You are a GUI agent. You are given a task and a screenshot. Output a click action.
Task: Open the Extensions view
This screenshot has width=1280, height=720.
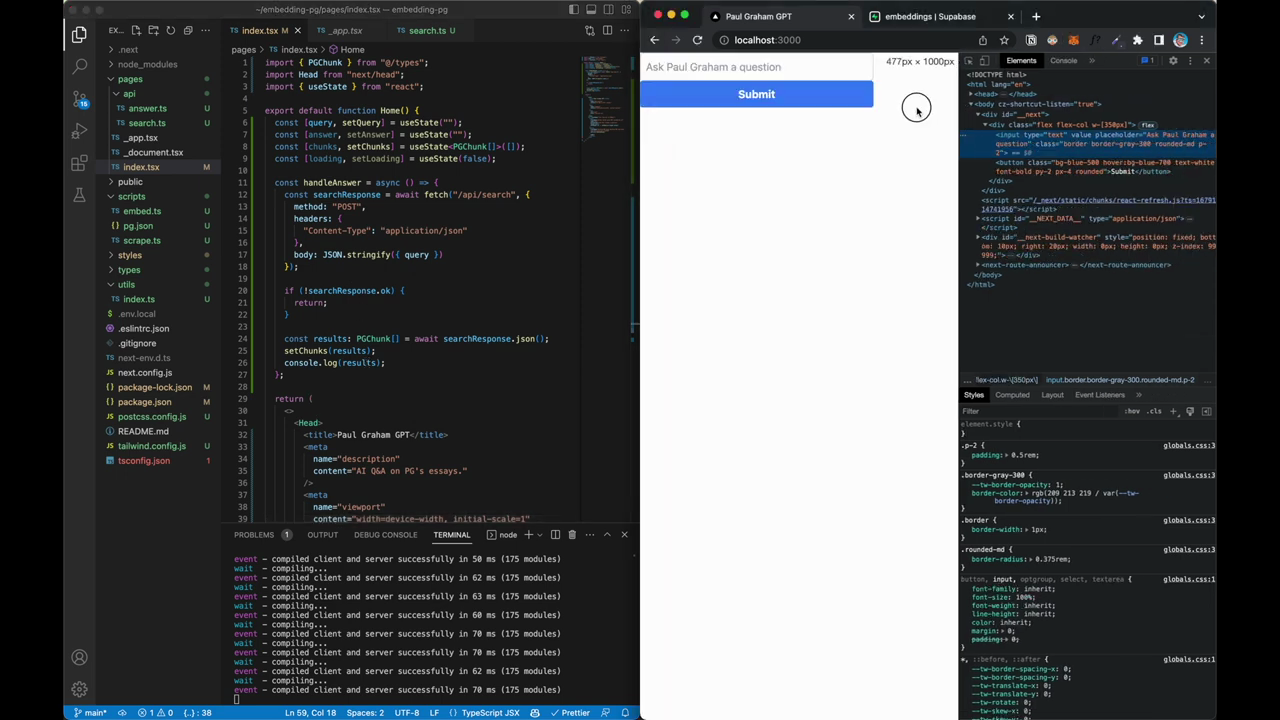[x=79, y=163]
